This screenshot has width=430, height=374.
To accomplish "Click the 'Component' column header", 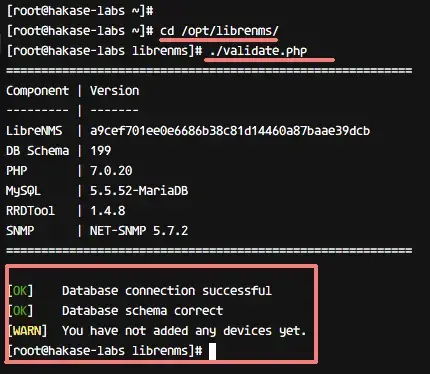I will (37, 91).
